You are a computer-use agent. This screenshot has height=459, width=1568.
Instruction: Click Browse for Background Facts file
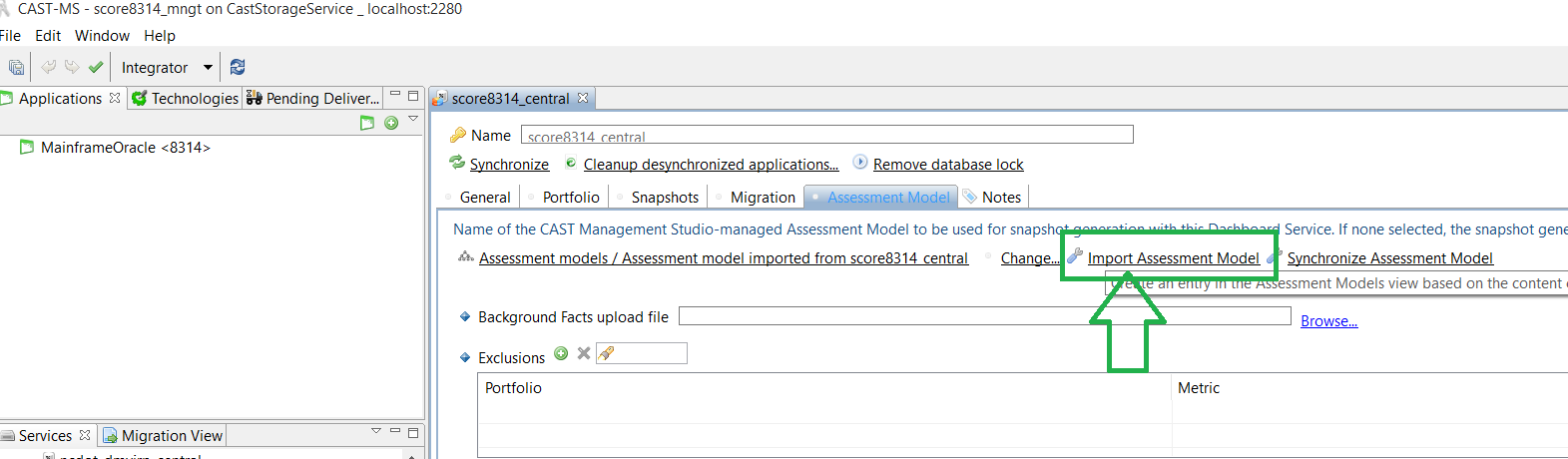(x=1328, y=321)
